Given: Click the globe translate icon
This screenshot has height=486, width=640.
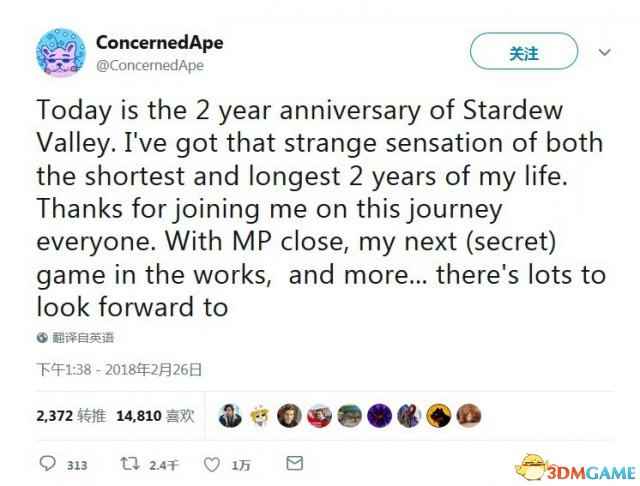Looking at the screenshot, I should 41,338.
